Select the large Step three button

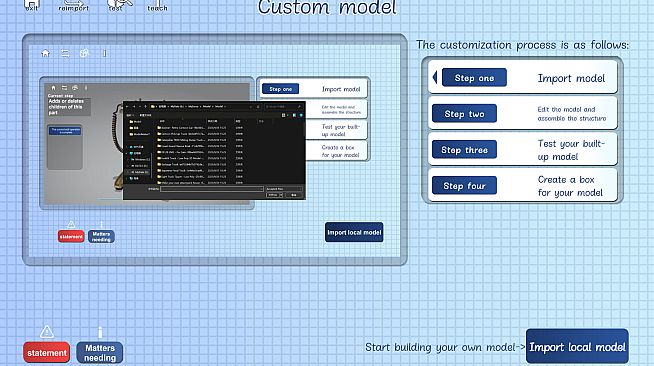(x=464, y=150)
